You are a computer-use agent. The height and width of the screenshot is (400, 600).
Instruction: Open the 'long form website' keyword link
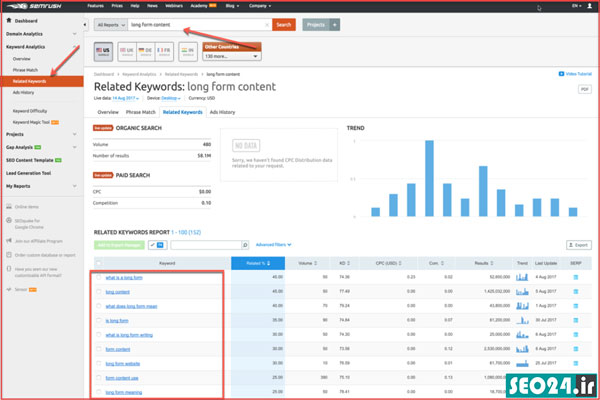[x=122, y=364]
